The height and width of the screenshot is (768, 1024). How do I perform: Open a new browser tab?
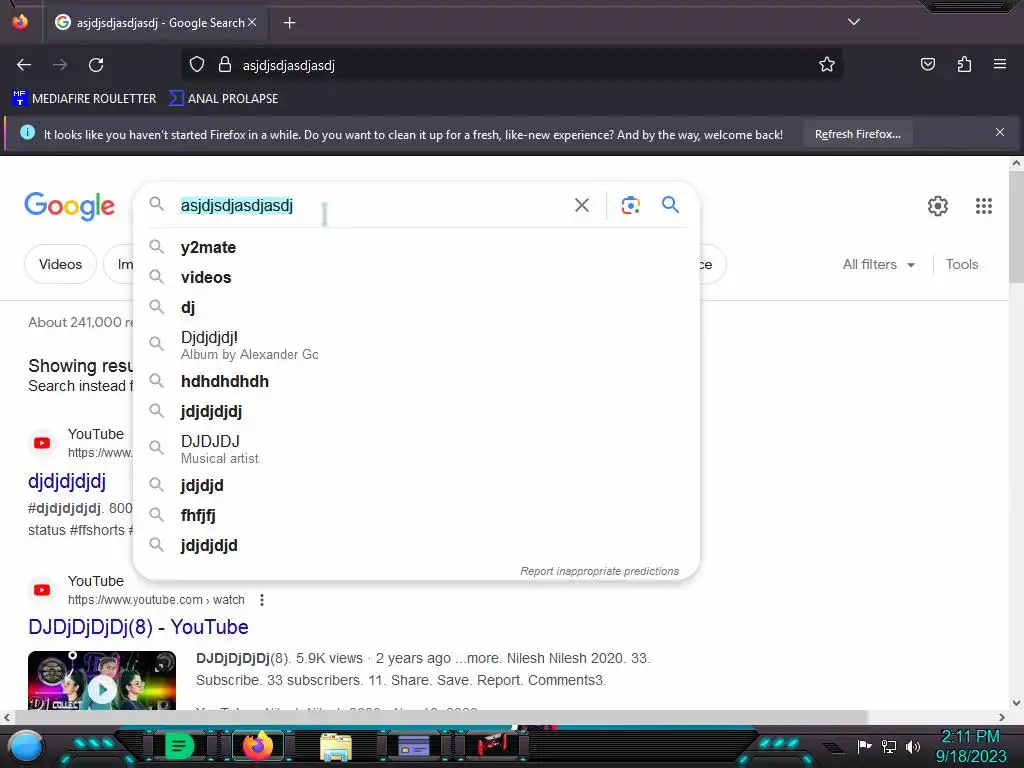289,23
